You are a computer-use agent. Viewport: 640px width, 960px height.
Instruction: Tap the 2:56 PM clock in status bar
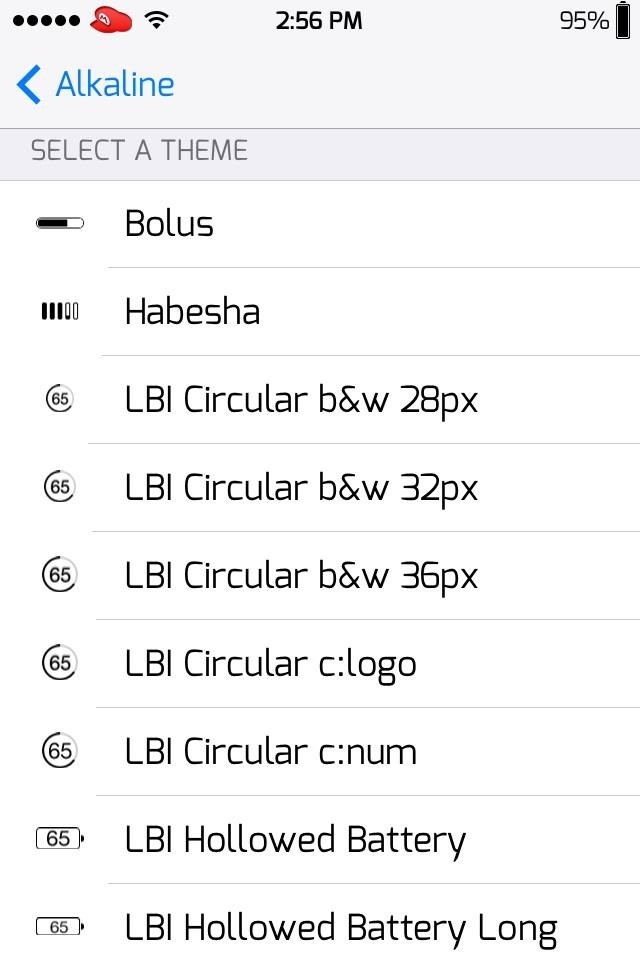click(x=319, y=19)
